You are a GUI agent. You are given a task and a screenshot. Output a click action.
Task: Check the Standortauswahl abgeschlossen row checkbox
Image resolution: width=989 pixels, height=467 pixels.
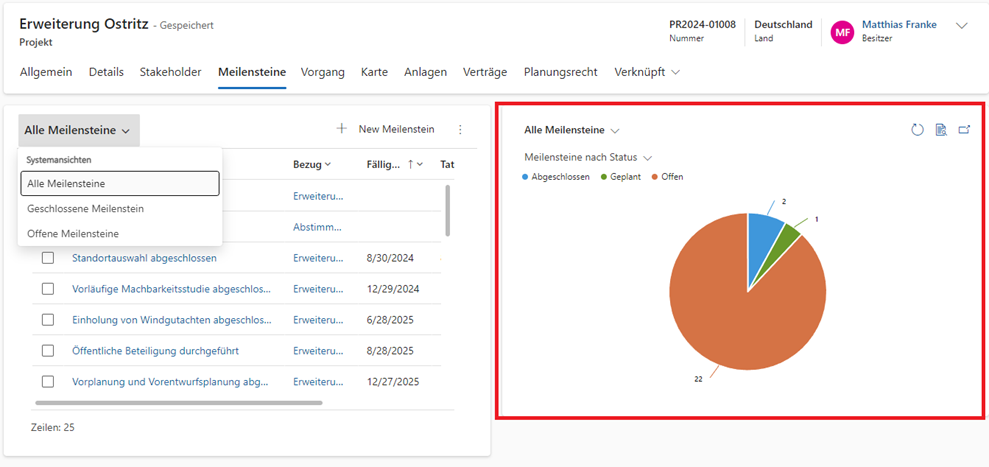pos(48,258)
